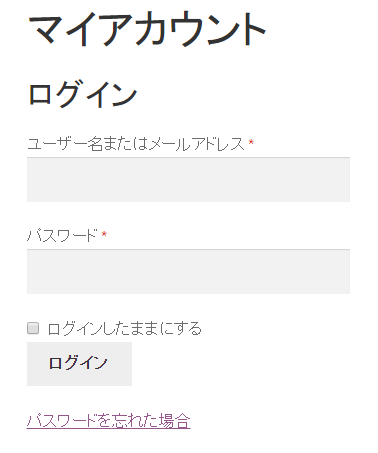
Task: Follow the forgot password purple link
Action: [x=108, y=420]
